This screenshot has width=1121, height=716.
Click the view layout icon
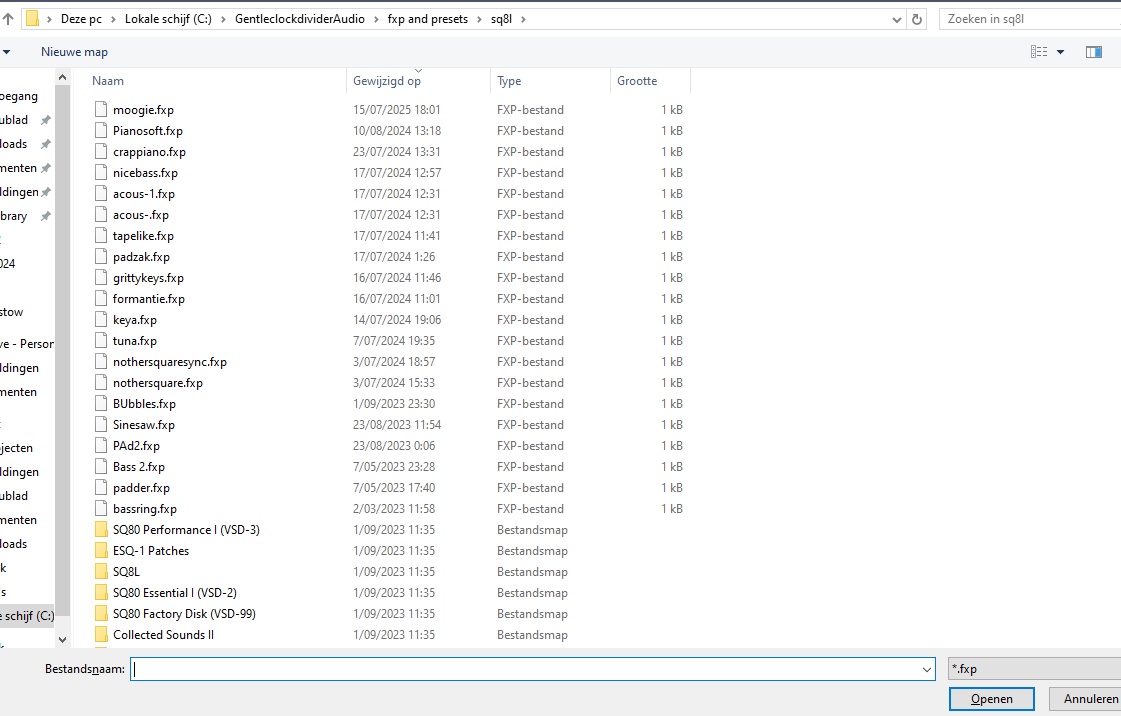[1039, 51]
